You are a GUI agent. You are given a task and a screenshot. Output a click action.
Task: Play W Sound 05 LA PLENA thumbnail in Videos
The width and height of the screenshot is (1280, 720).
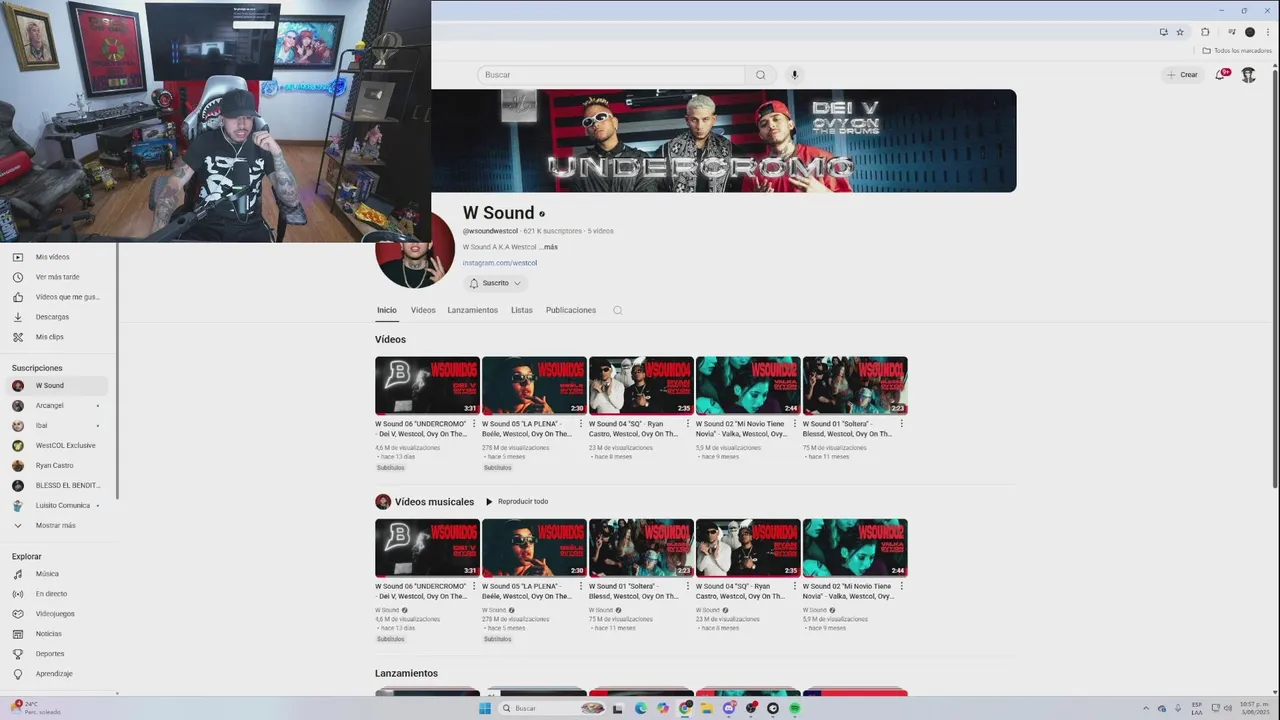click(534, 385)
